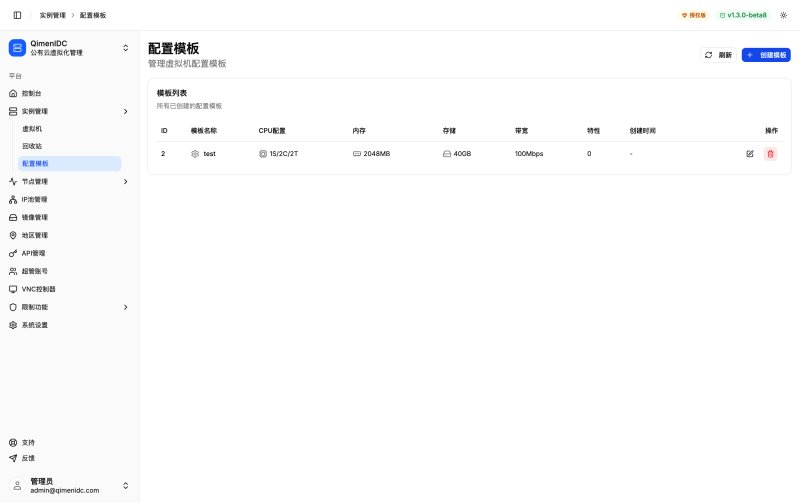Open IP池管理 page
Viewport: 800px width, 503px height.
point(68,199)
